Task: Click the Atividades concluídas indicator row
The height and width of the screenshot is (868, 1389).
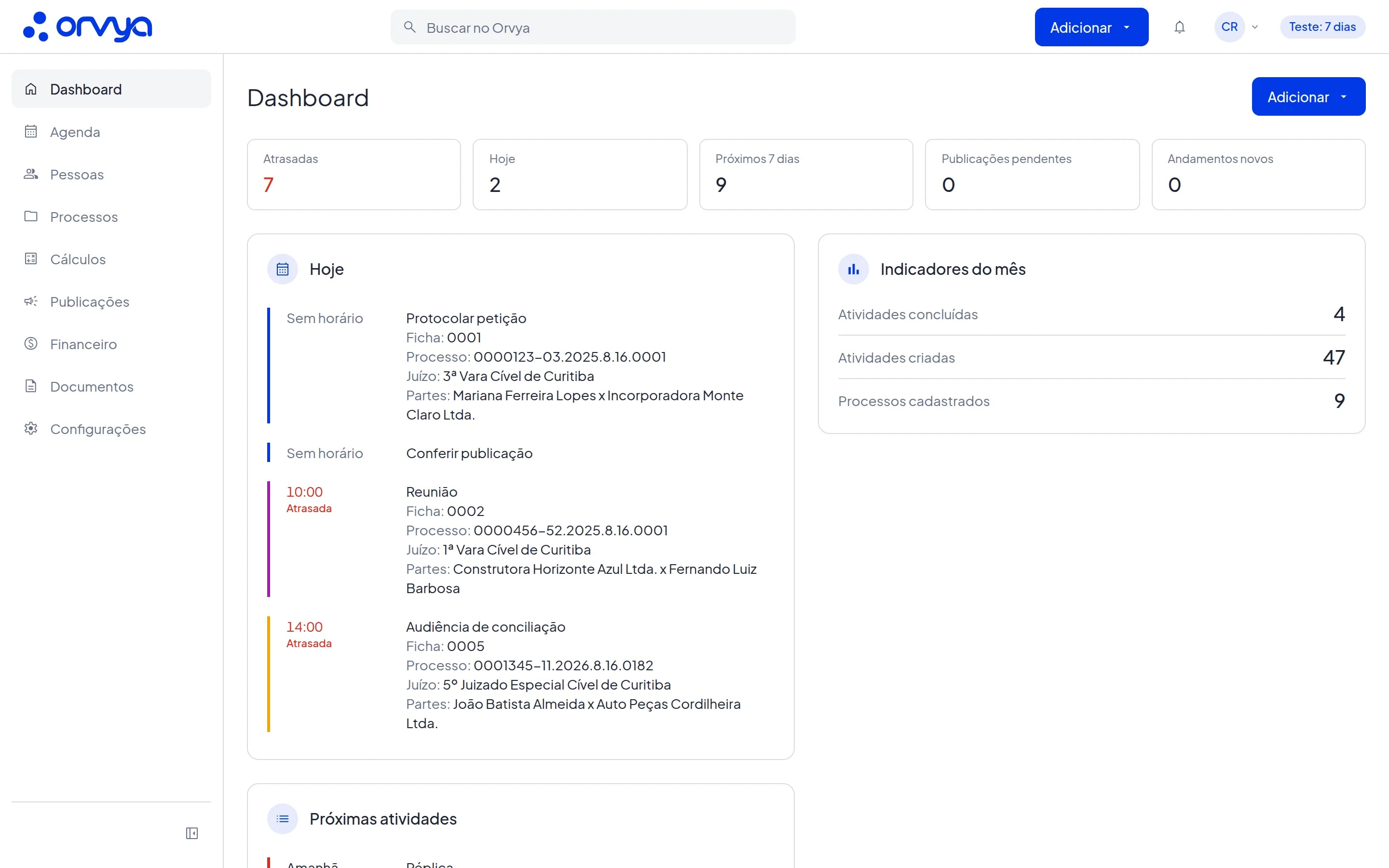Action: click(1091, 314)
